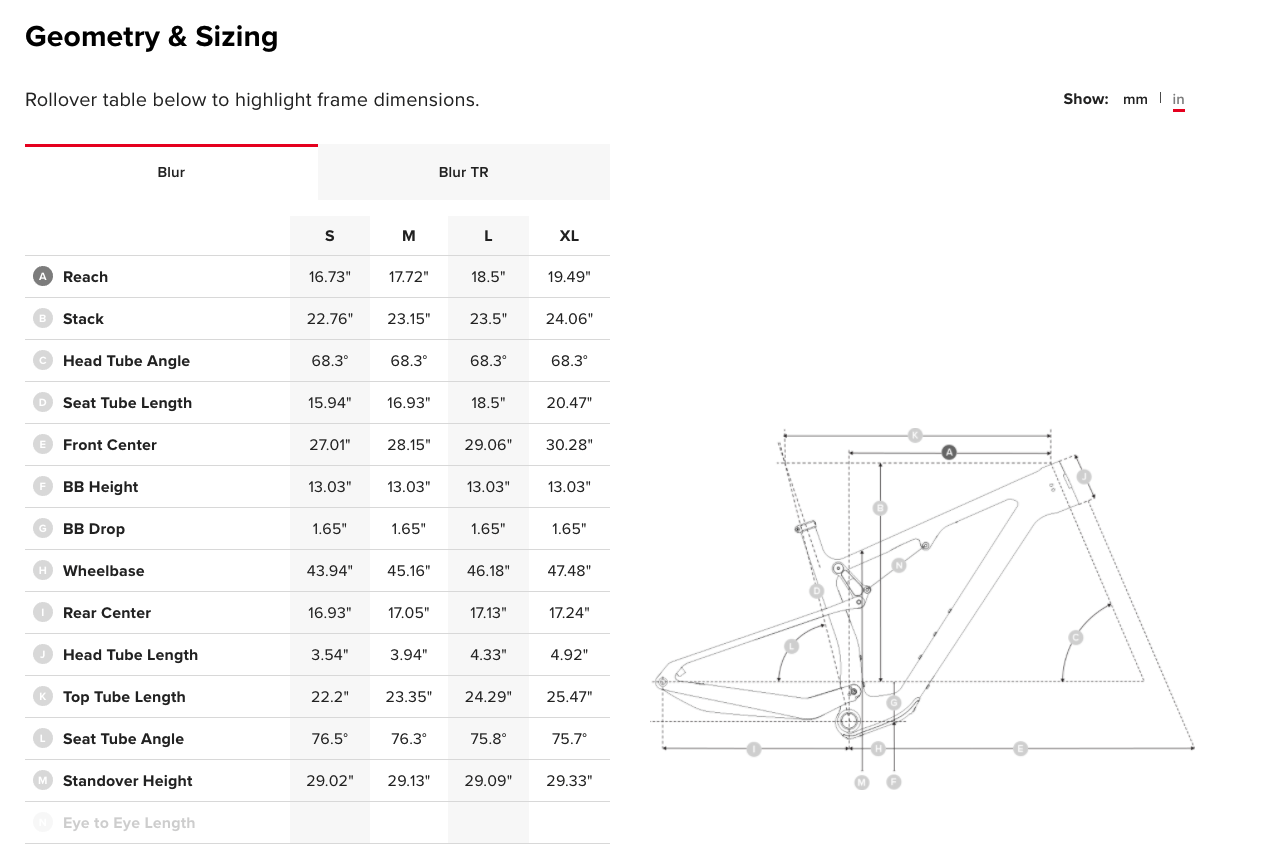The height and width of the screenshot is (868, 1278).
Task: Select the Head Tube Angle 'C' badge
Action: pos(42,361)
